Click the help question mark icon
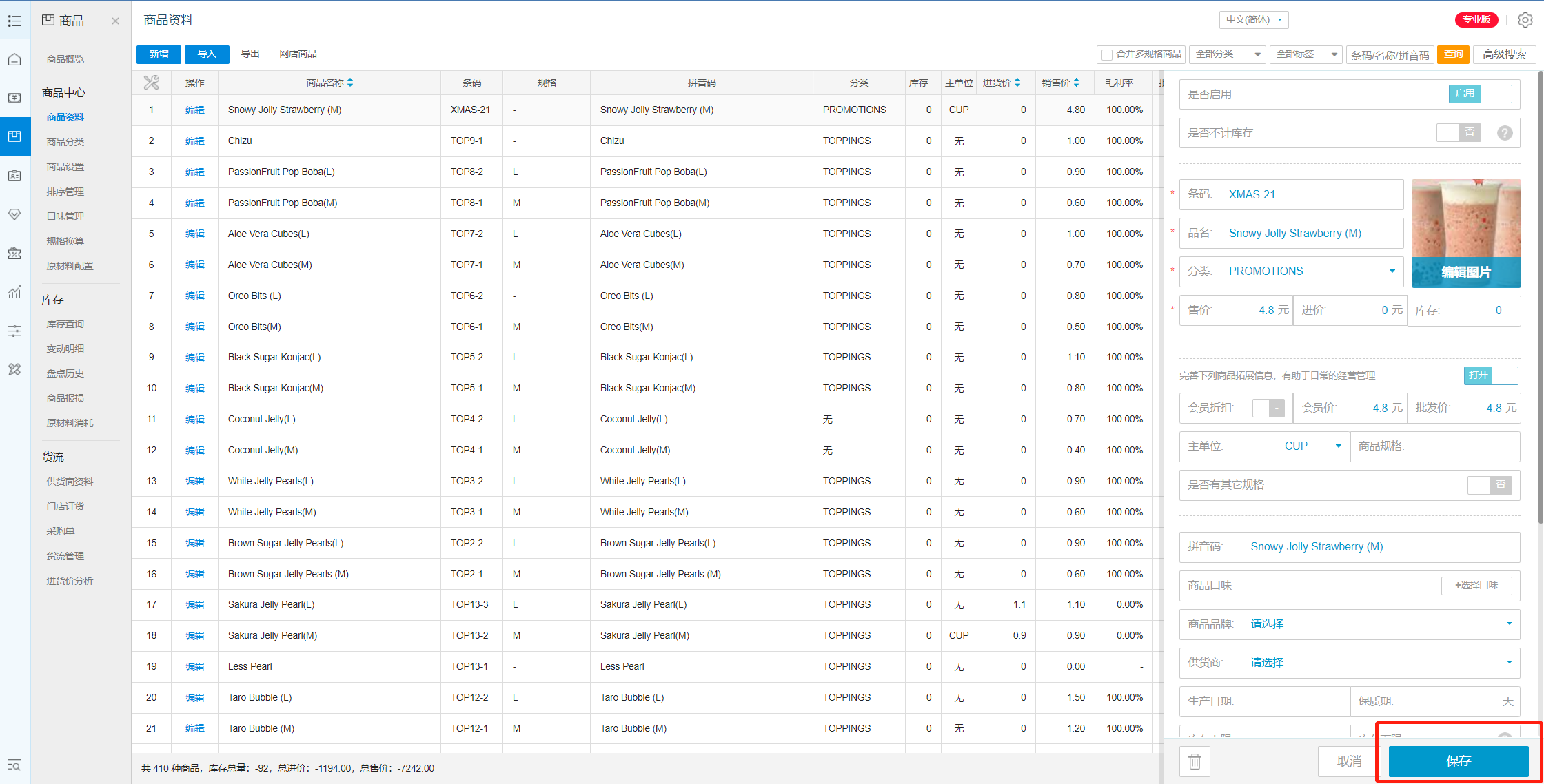The image size is (1544, 784). [1505, 133]
